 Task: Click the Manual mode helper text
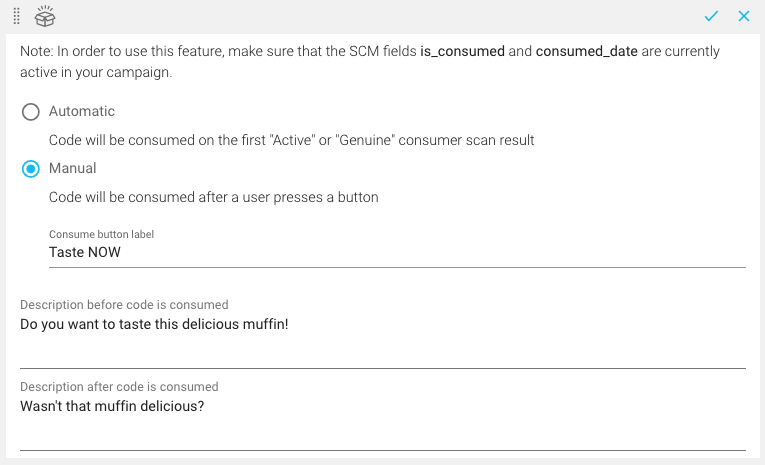(x=213, y=198)
